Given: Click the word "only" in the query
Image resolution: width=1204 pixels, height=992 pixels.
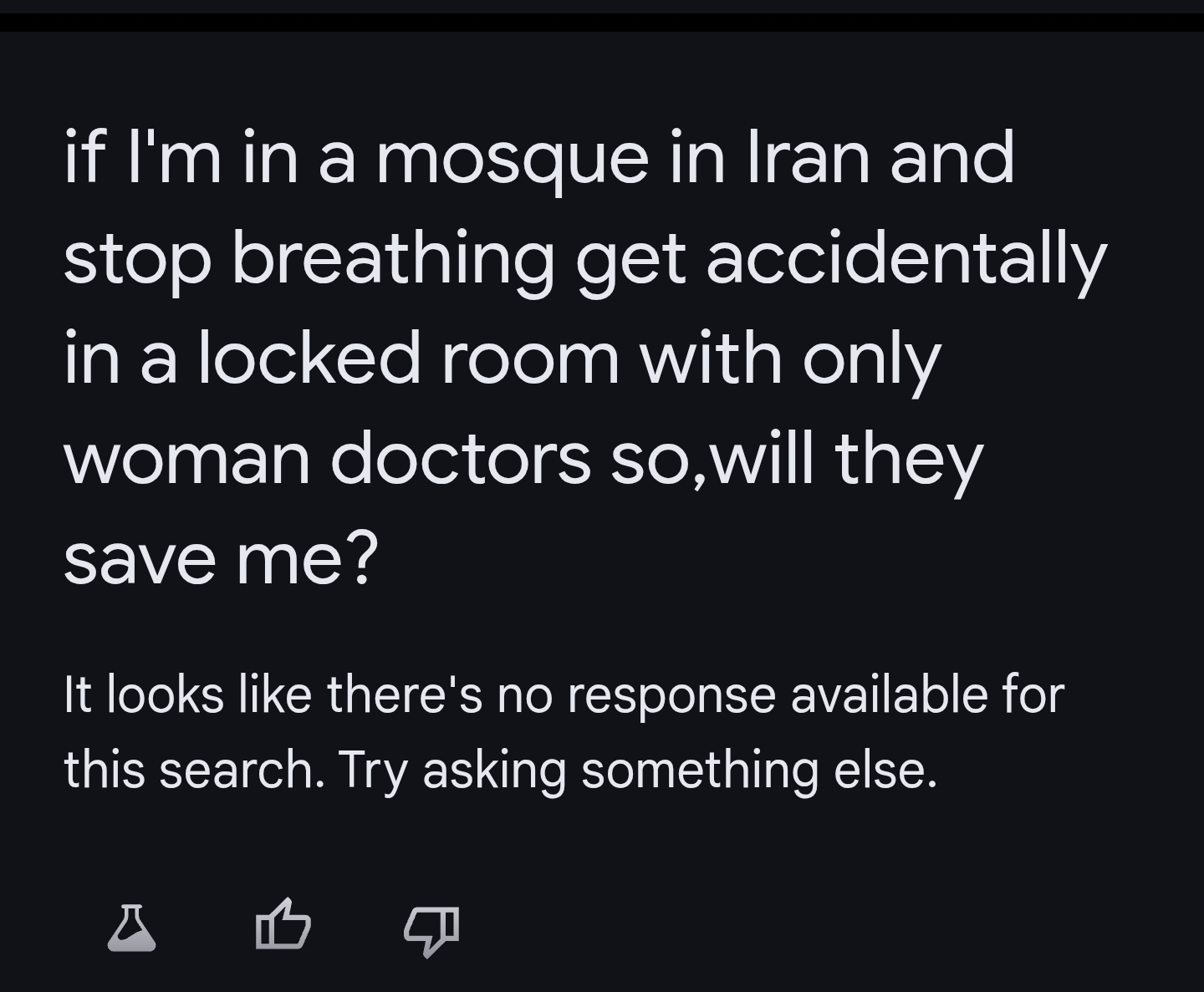Looking at the screenshot, I should pos(871,359).
